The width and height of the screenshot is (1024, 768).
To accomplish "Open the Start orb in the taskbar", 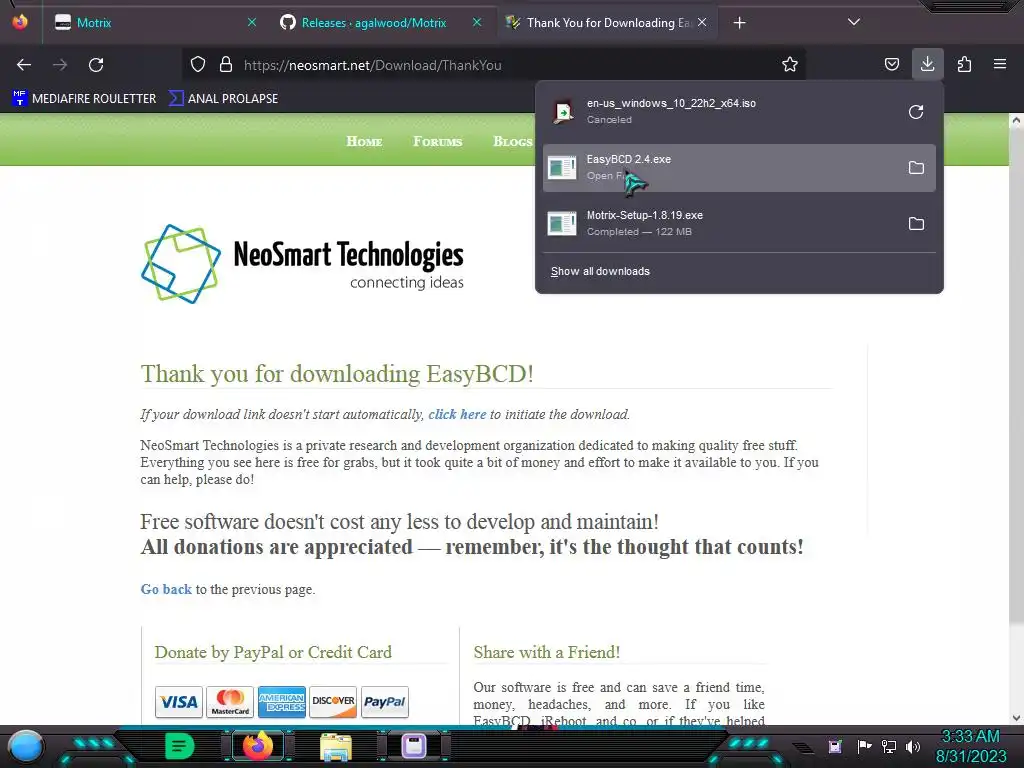I will [25, 746].
